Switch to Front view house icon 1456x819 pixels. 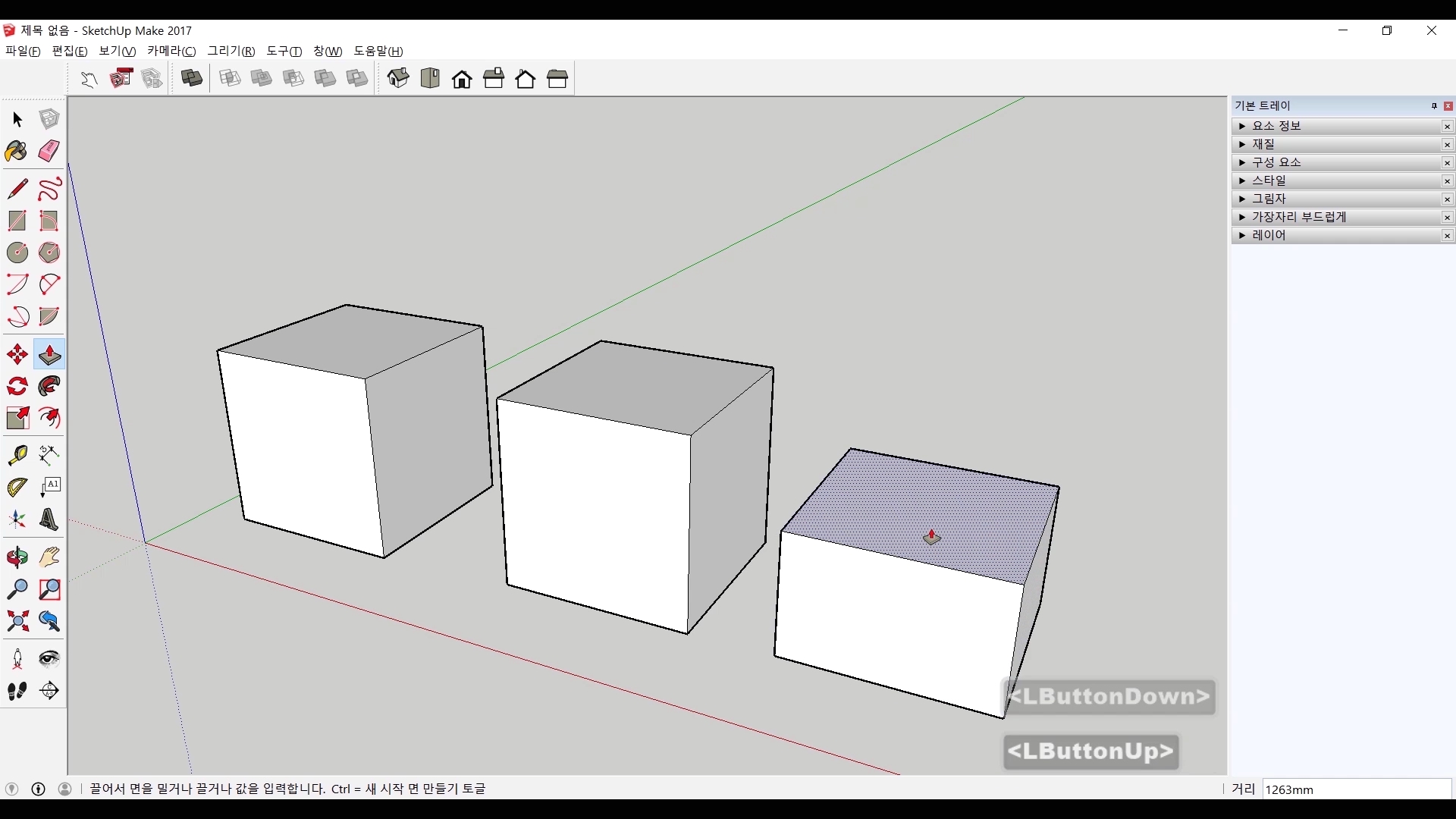(462, 79)
